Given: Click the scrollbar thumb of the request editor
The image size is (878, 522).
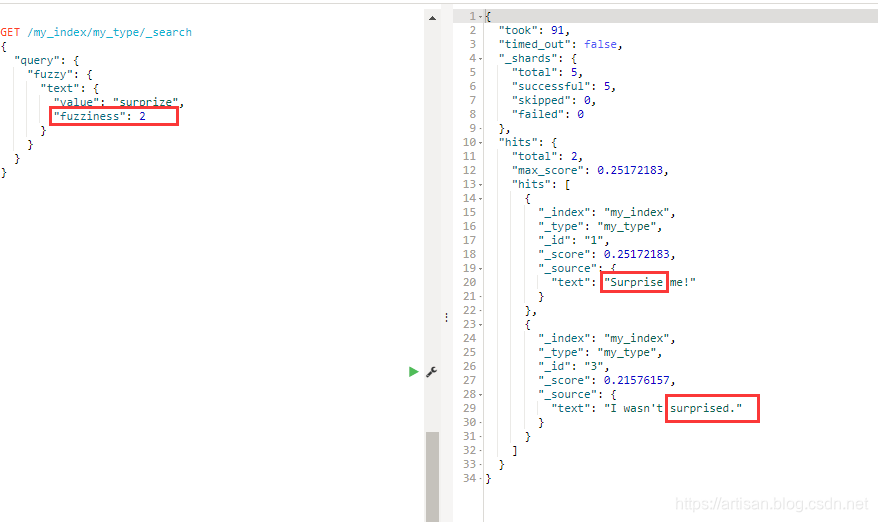Looking at the screenshot, I should click(432, 477).
